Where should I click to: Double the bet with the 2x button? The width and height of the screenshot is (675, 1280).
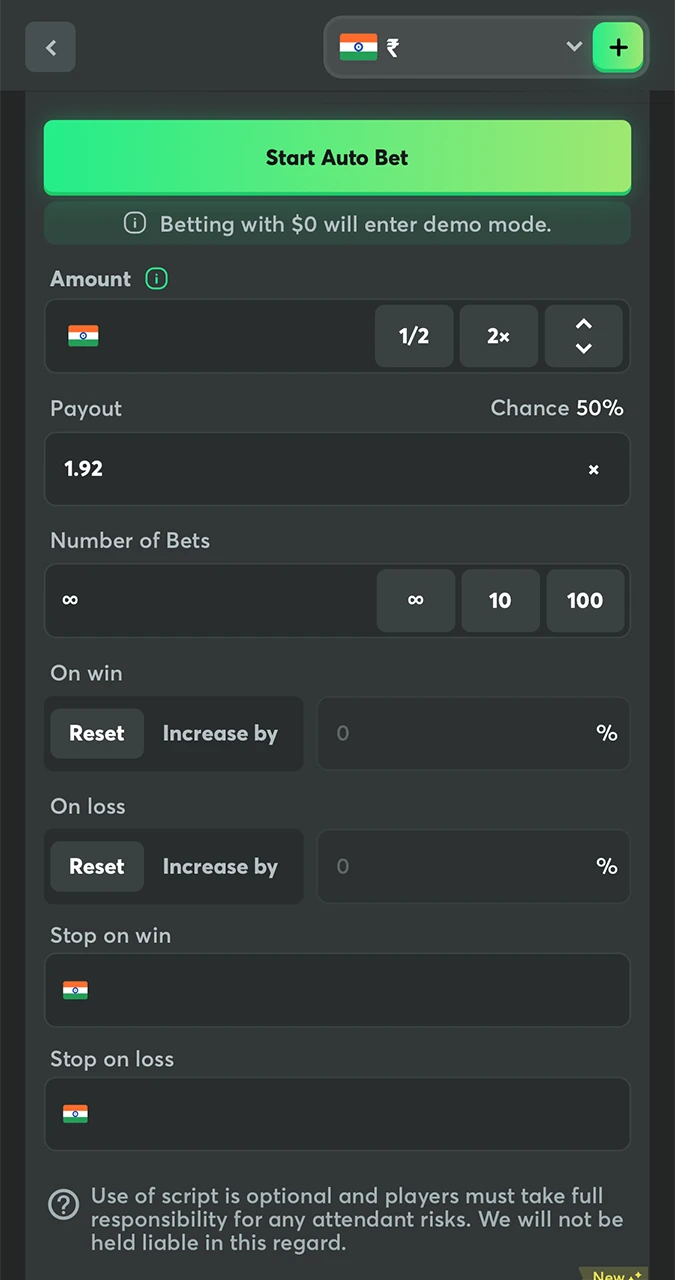point(498,336)
